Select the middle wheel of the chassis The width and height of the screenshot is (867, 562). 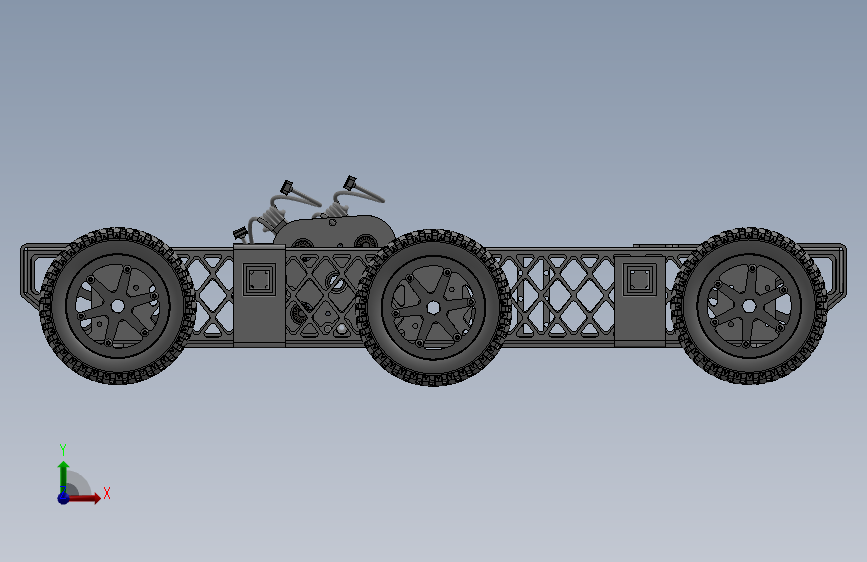pyautogui.click(x=433, y=308)
